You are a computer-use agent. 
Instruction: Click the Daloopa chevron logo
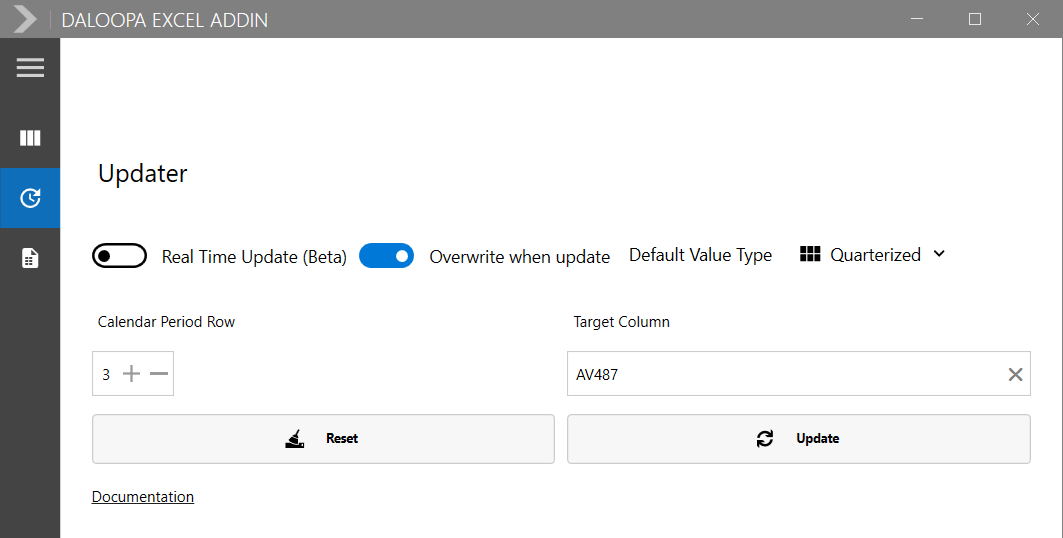[x=25, y=19]
